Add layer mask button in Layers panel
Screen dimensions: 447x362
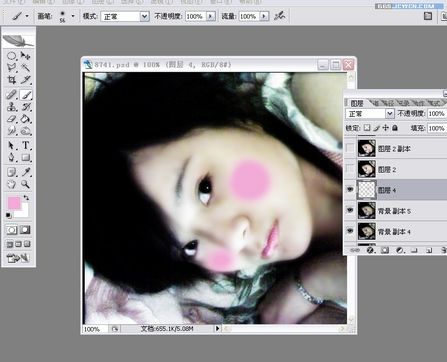(x=385, y=250)
